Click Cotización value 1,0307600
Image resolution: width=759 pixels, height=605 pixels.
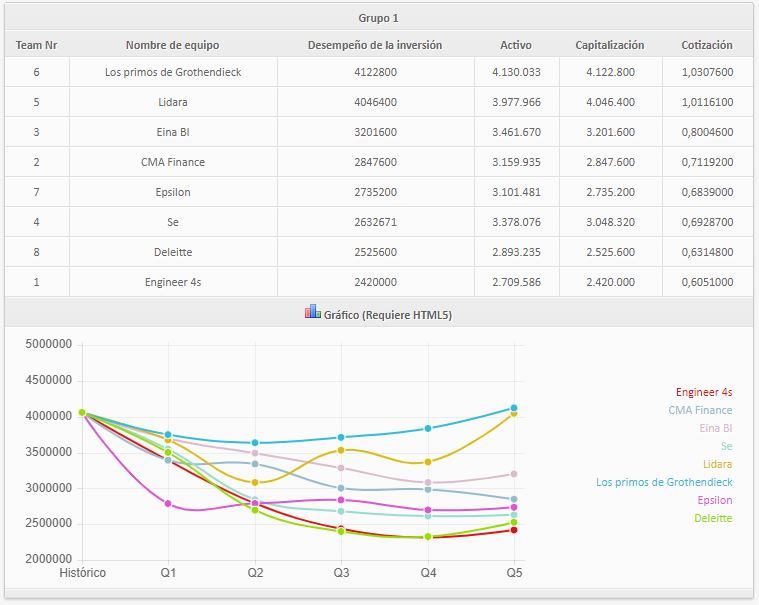tap(707, 72)
